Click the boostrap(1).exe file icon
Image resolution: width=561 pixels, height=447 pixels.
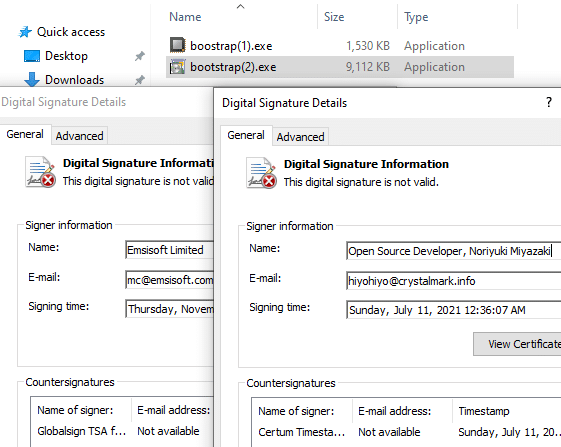tap(177, 45)
